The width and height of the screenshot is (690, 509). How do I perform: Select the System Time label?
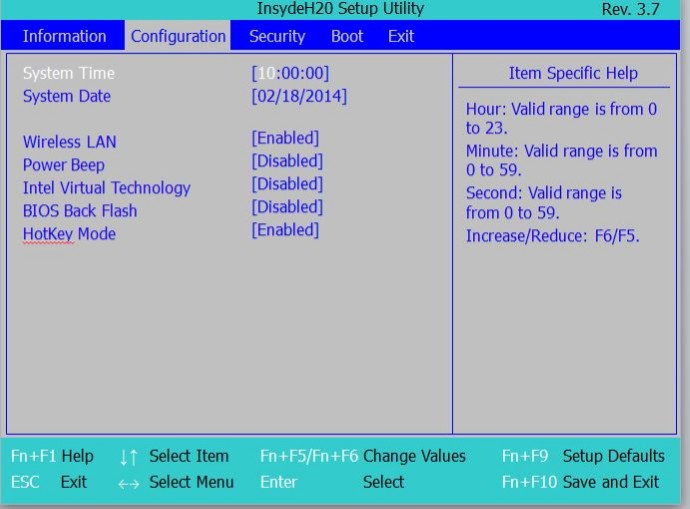click(x=69, y=73)
